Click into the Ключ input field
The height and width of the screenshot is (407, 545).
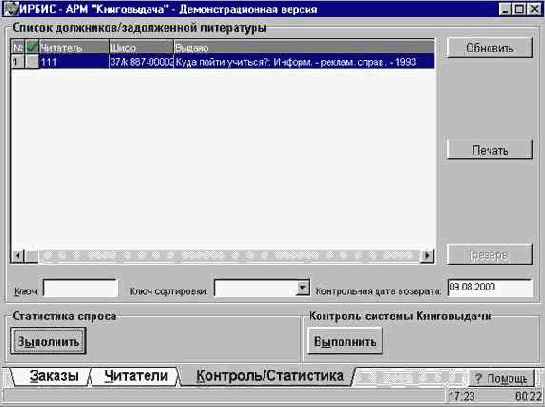(81, 288)
